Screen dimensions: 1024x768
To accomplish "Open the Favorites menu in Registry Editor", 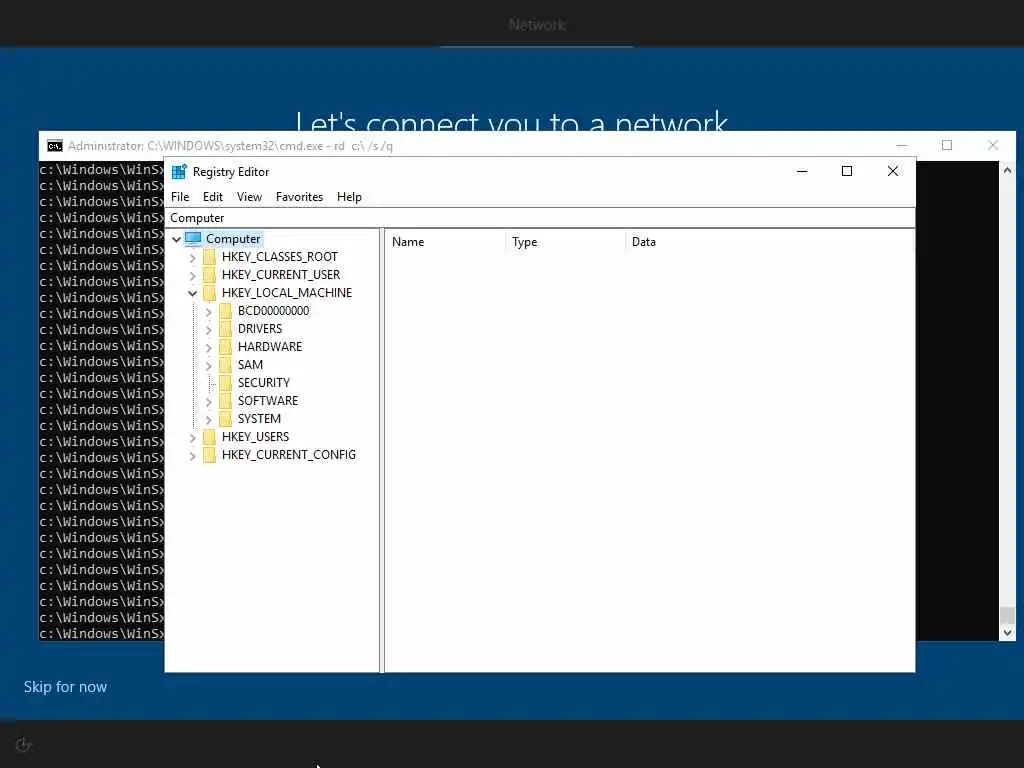I will coord(299,197).
